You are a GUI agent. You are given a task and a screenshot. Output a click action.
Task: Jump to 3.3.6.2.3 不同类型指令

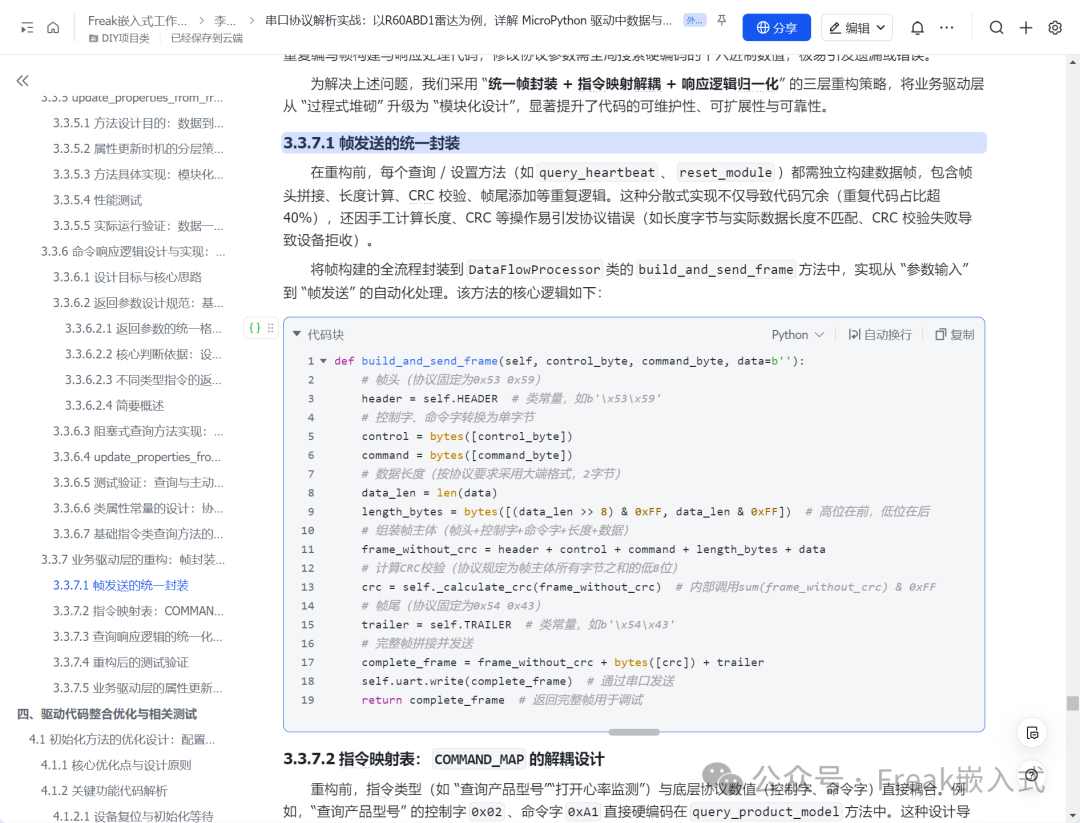[143, 380]
